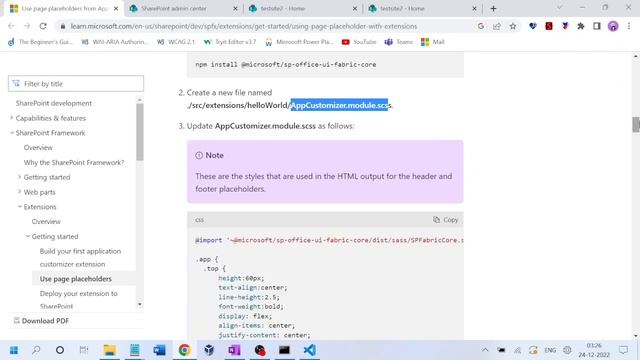Click the browser forward arrow

click(x=27, y=26)
